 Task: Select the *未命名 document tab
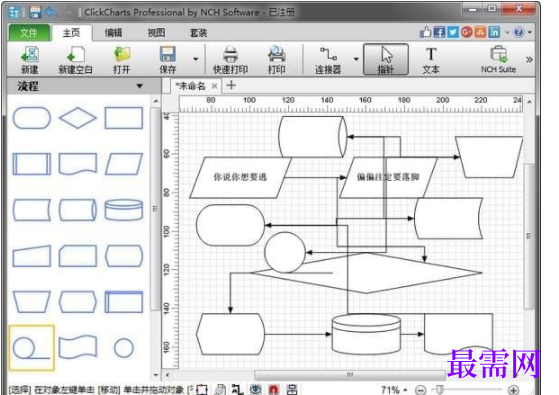click(190, 86)
